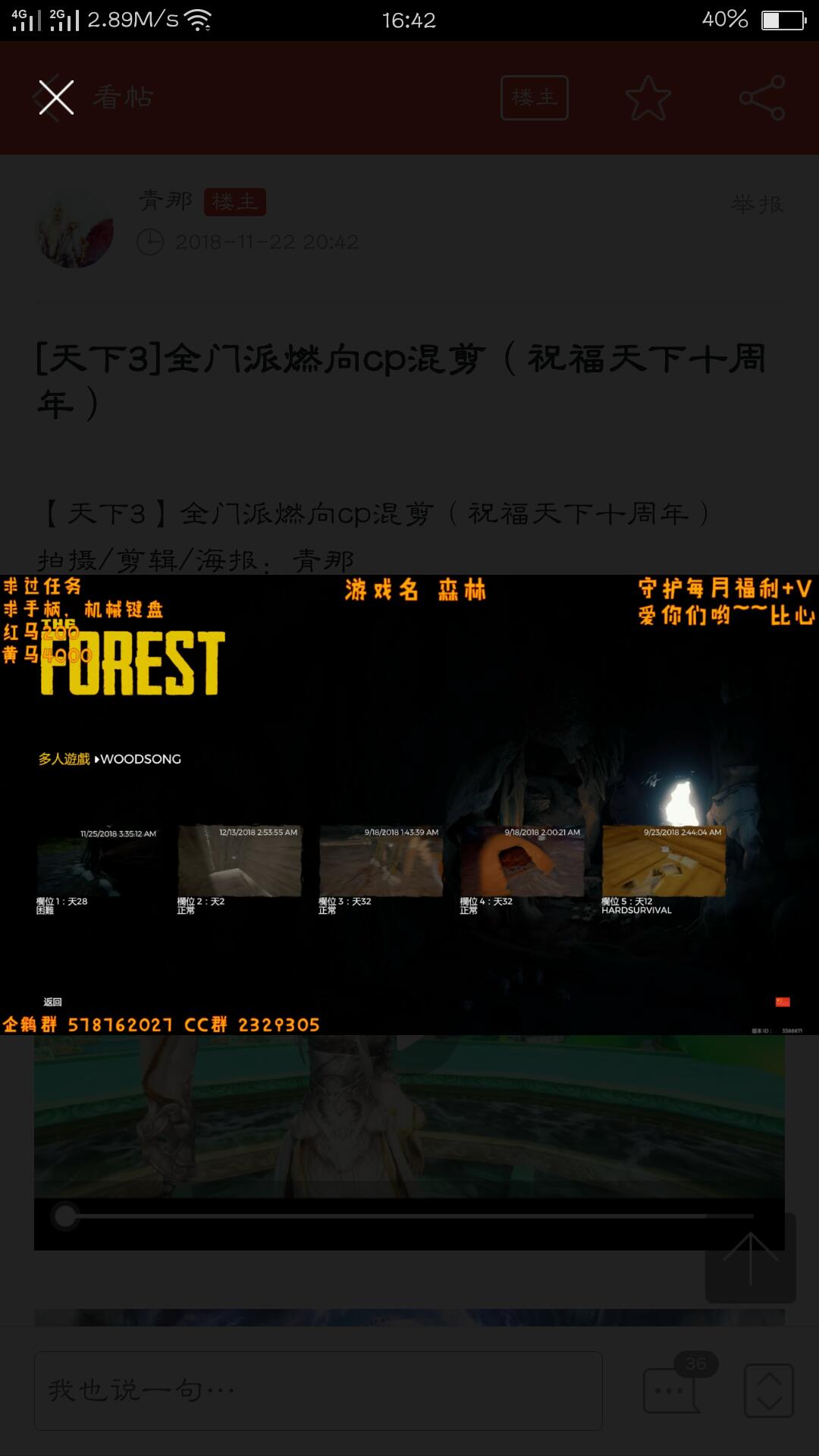Image resolution: width=819 pixels, height=1456 pixels.
Task: Select the 12/13/2018 2:53:55 AM save date
Action: coord(259,832)
